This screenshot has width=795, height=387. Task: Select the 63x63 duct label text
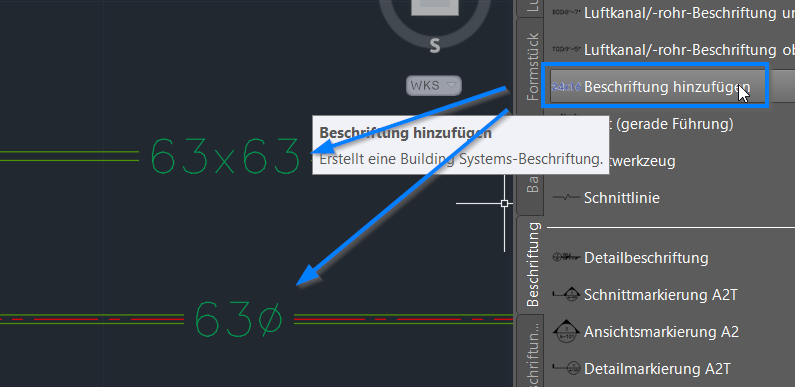point(226,156)
